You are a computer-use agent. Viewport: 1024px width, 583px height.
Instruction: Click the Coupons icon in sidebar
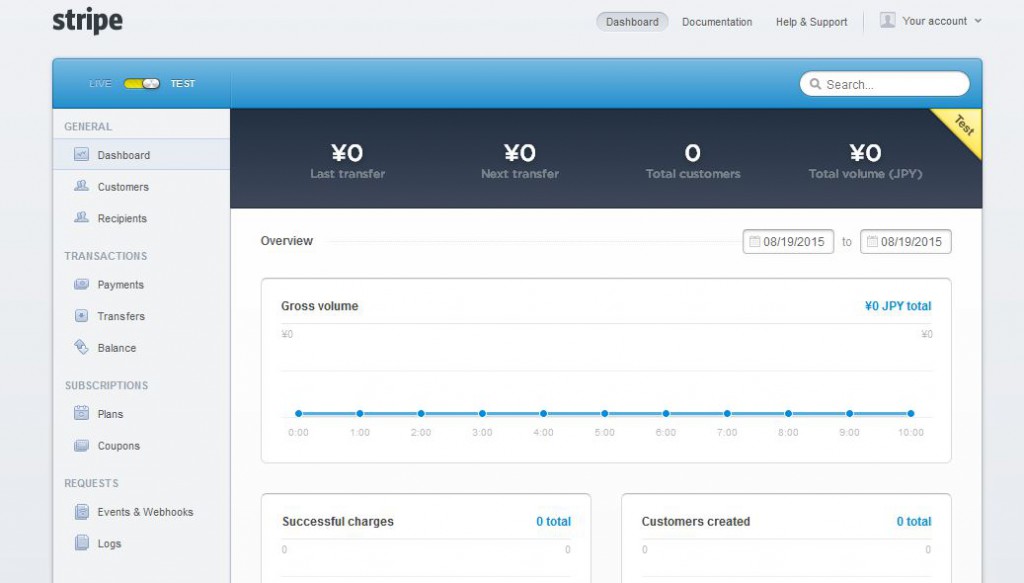coord(82,446)
